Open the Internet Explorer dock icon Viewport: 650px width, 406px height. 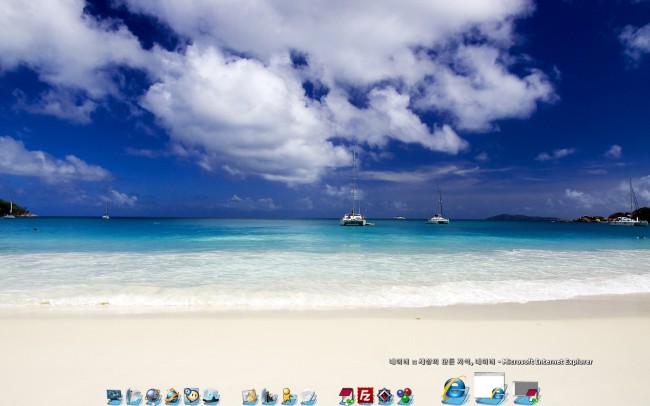pyautogui.click(x=455, y=391)
